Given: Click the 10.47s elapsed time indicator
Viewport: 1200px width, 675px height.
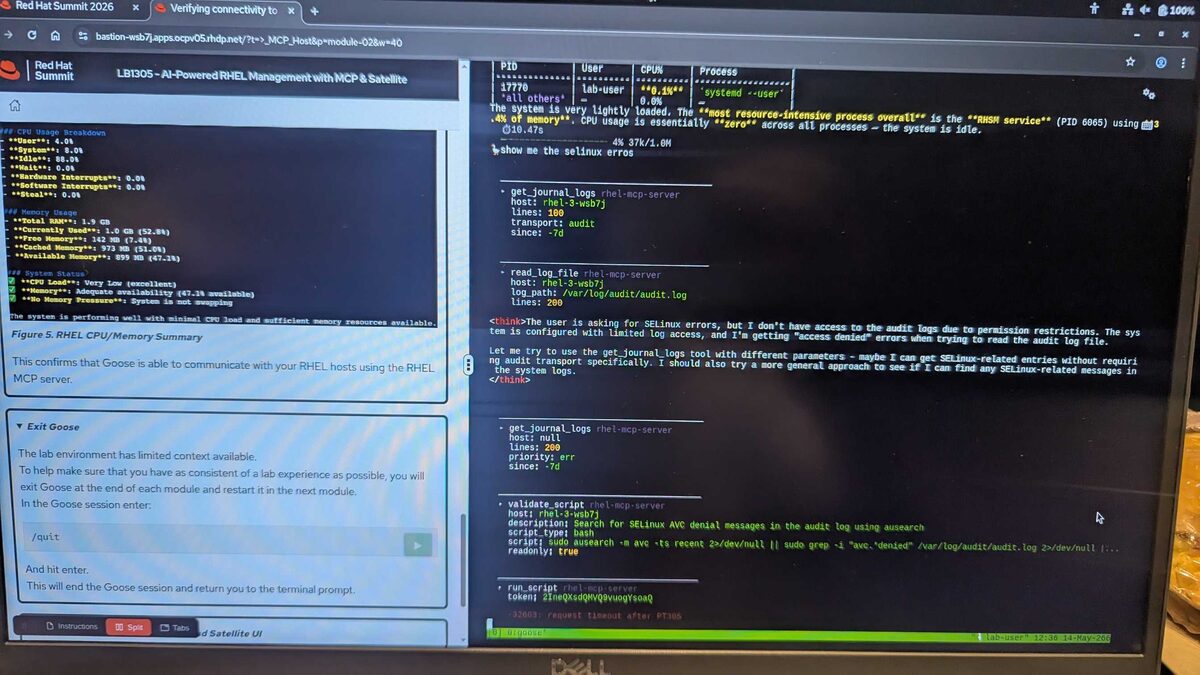Looking at the screenshot, I should (x=525, y=130).
